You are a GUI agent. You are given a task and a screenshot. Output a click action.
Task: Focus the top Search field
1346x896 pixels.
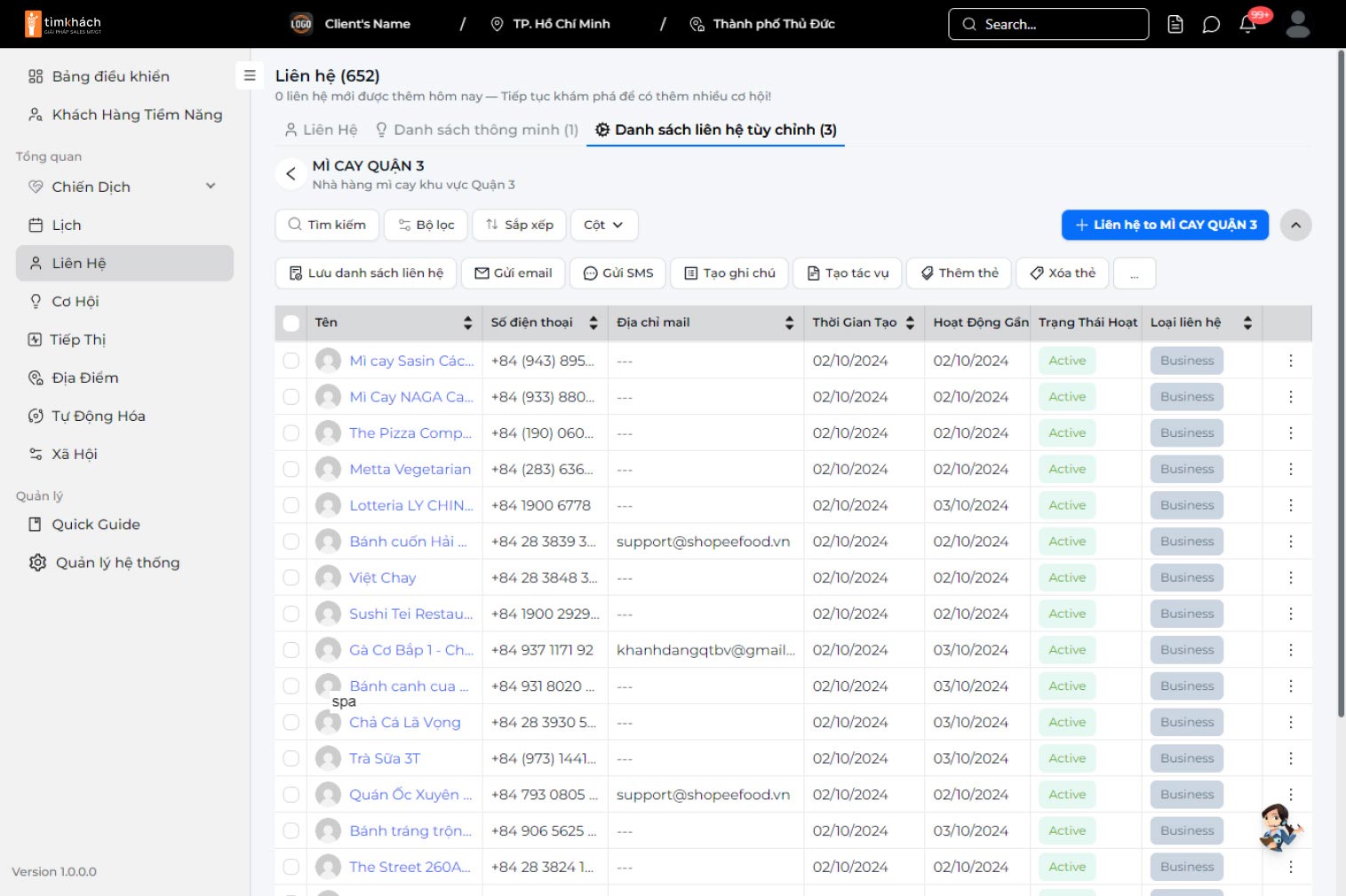click(1048, 24)
